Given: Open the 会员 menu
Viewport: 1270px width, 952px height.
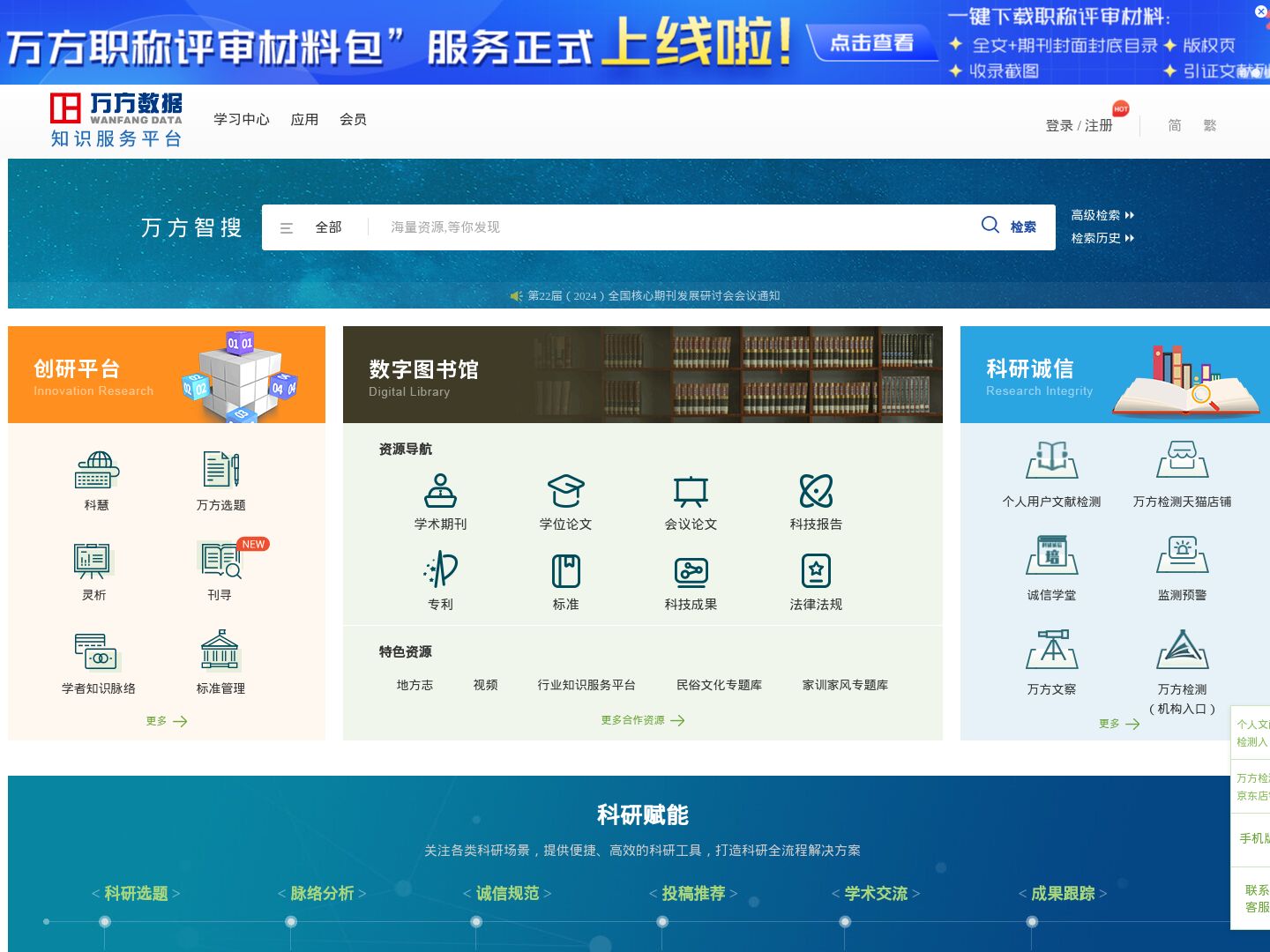Looking at the screenshot, I should click(353, 119).
